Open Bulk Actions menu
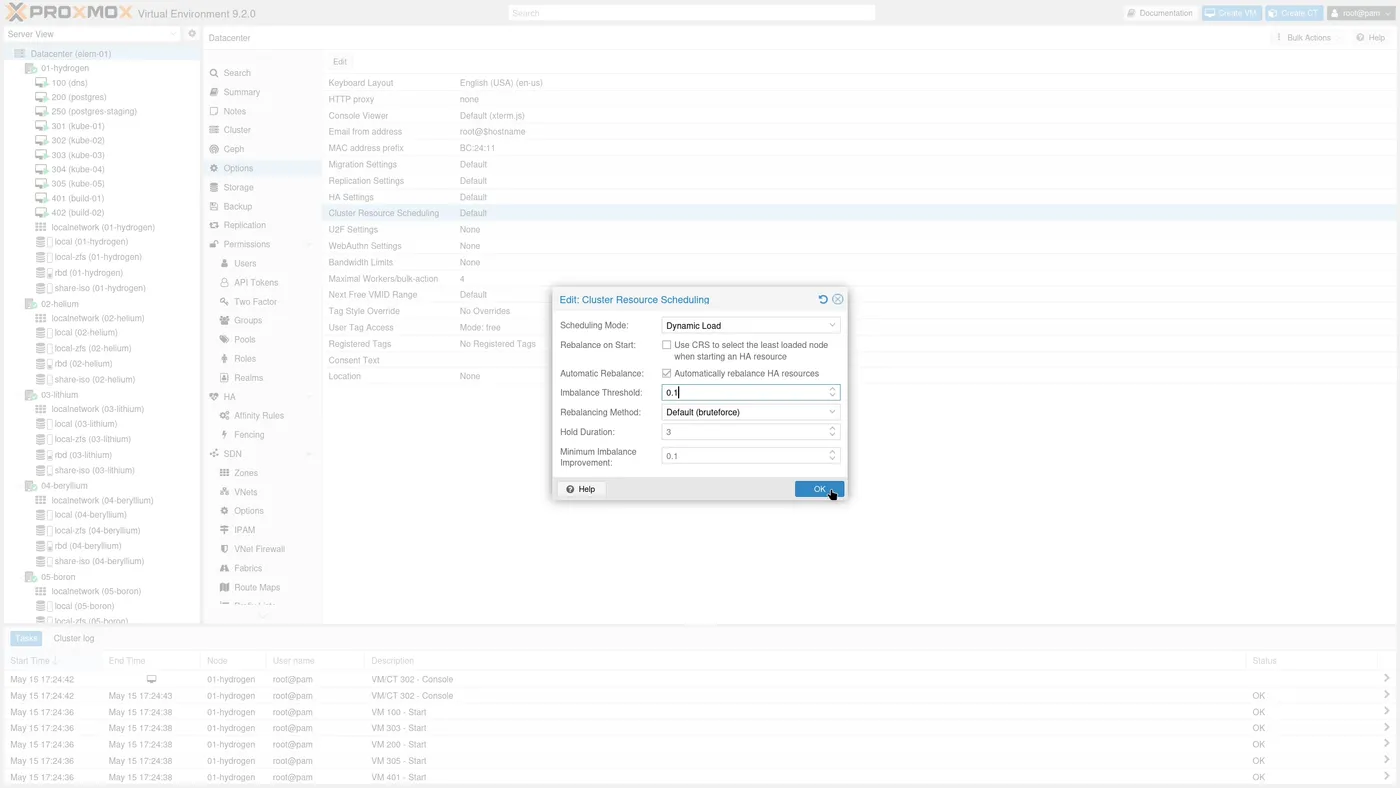The height and width of the screenshot is (788, 1400). pos(1305,38)
